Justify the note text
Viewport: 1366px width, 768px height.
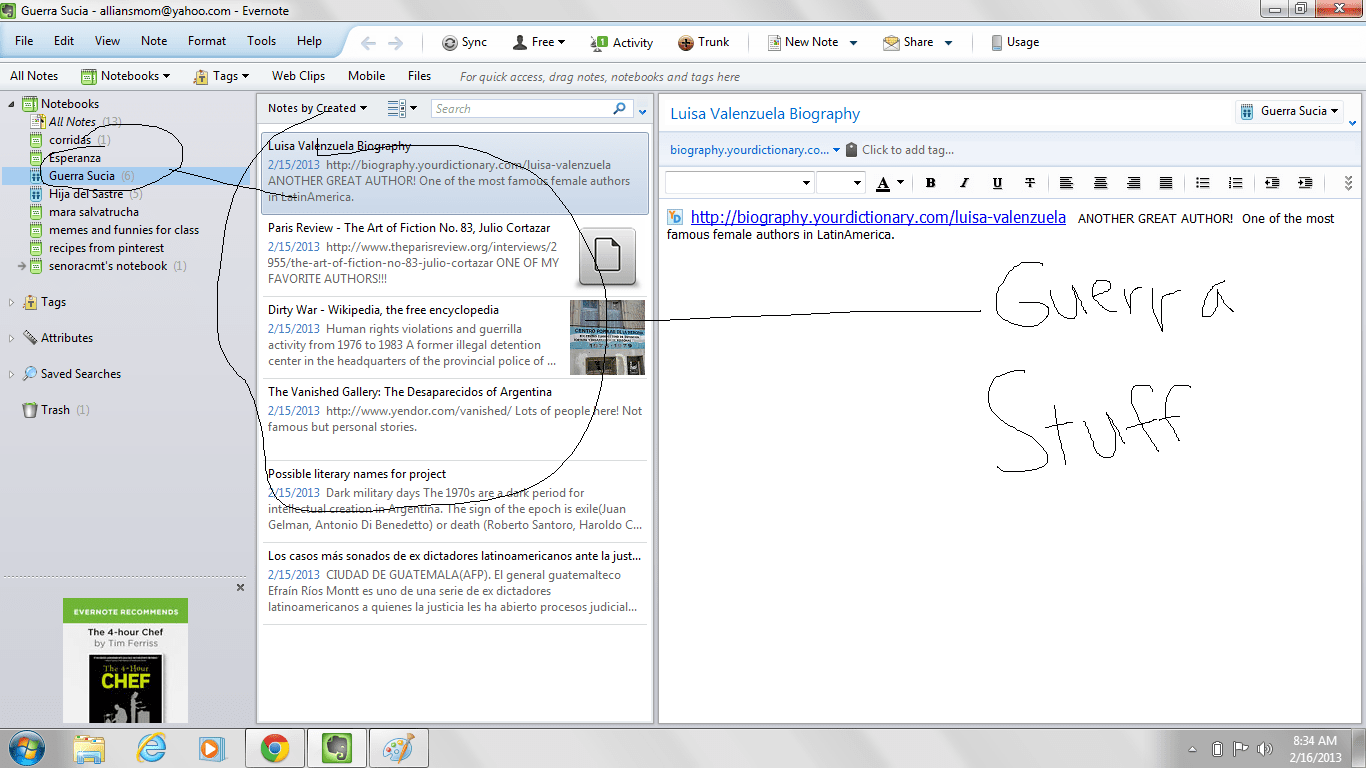click(x=1166, y=183)
